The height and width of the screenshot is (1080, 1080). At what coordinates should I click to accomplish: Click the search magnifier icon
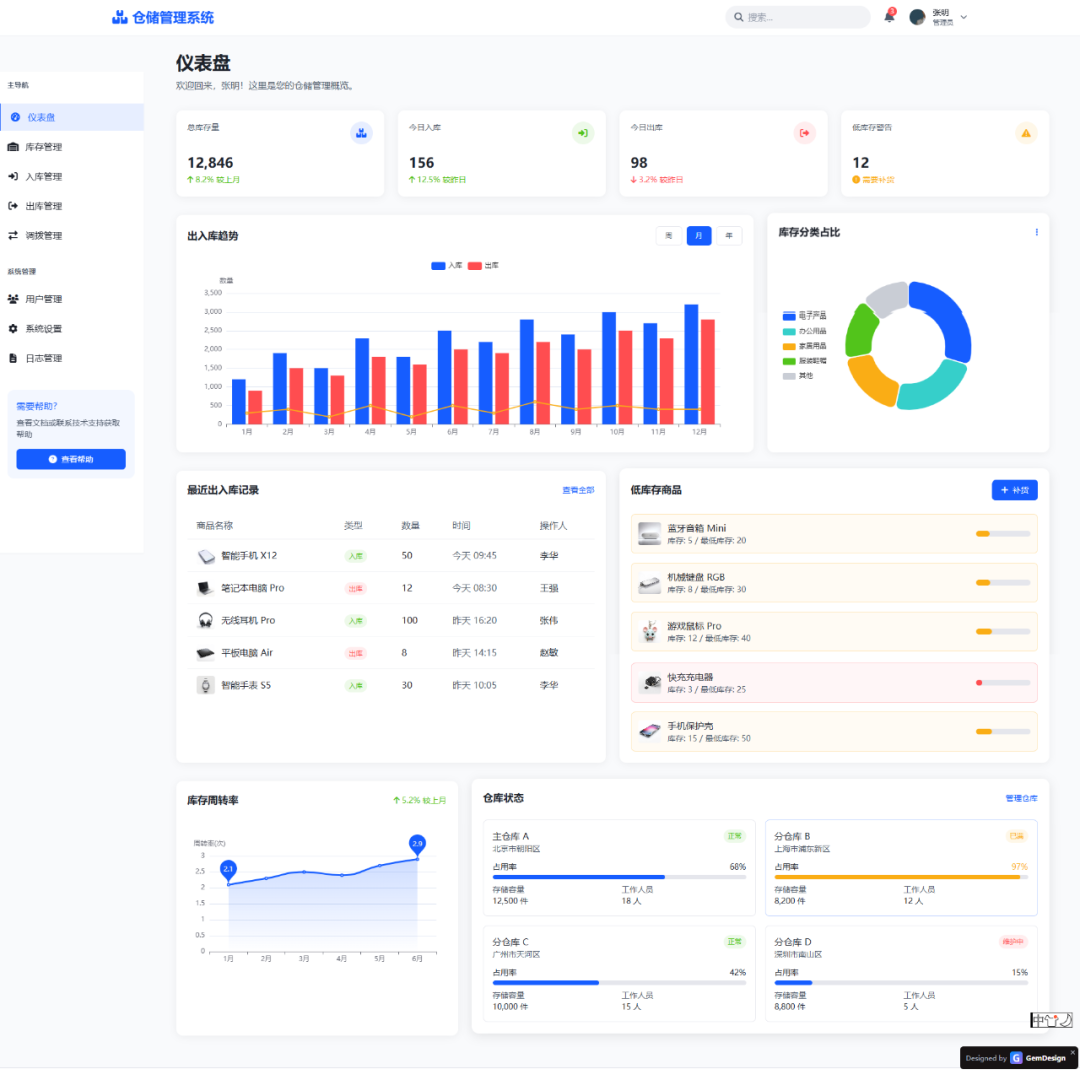(738, 17)
